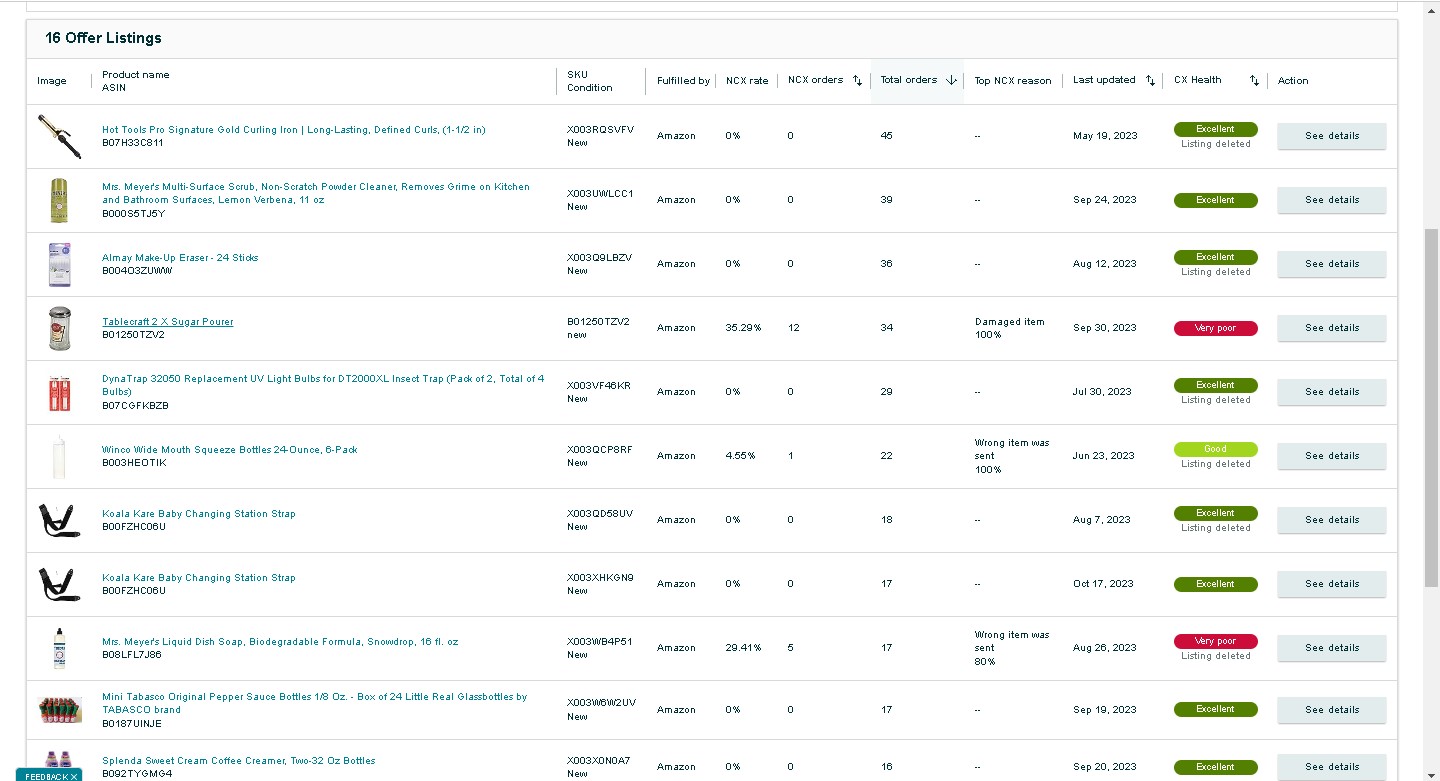Select SKU X003UWLCC1 in the Multi-Surface Scrub row
Image resolution: width=1440 pixels, height=781 pixels.
point(600,194)
